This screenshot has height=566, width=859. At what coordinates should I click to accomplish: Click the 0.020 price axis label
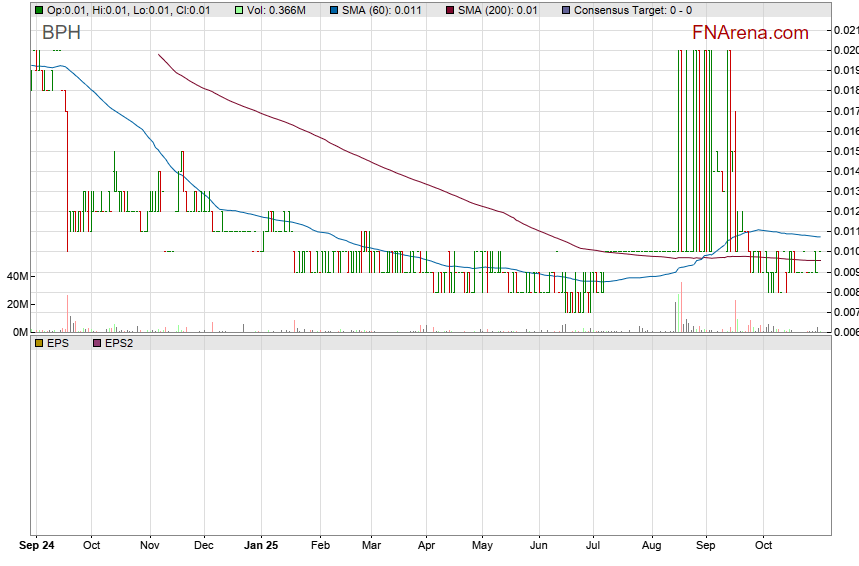[x=845, y=50]
